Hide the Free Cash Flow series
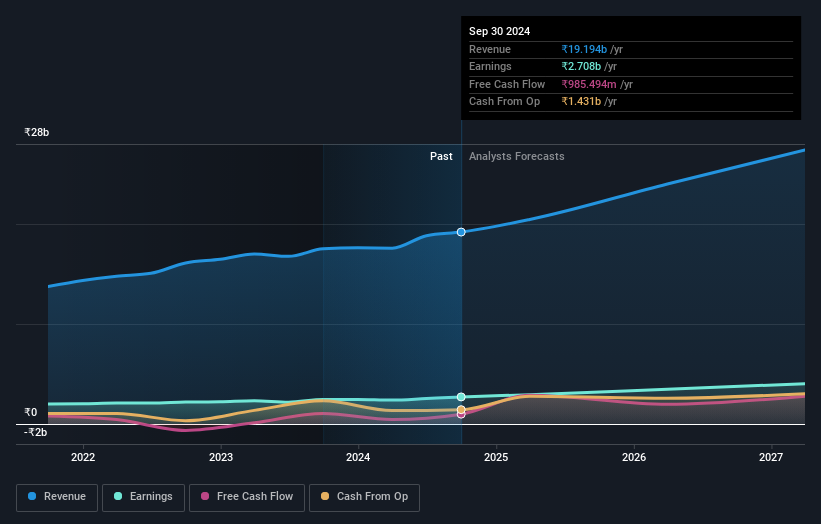This screenshot has width=821, height=524. pos(247,497)
